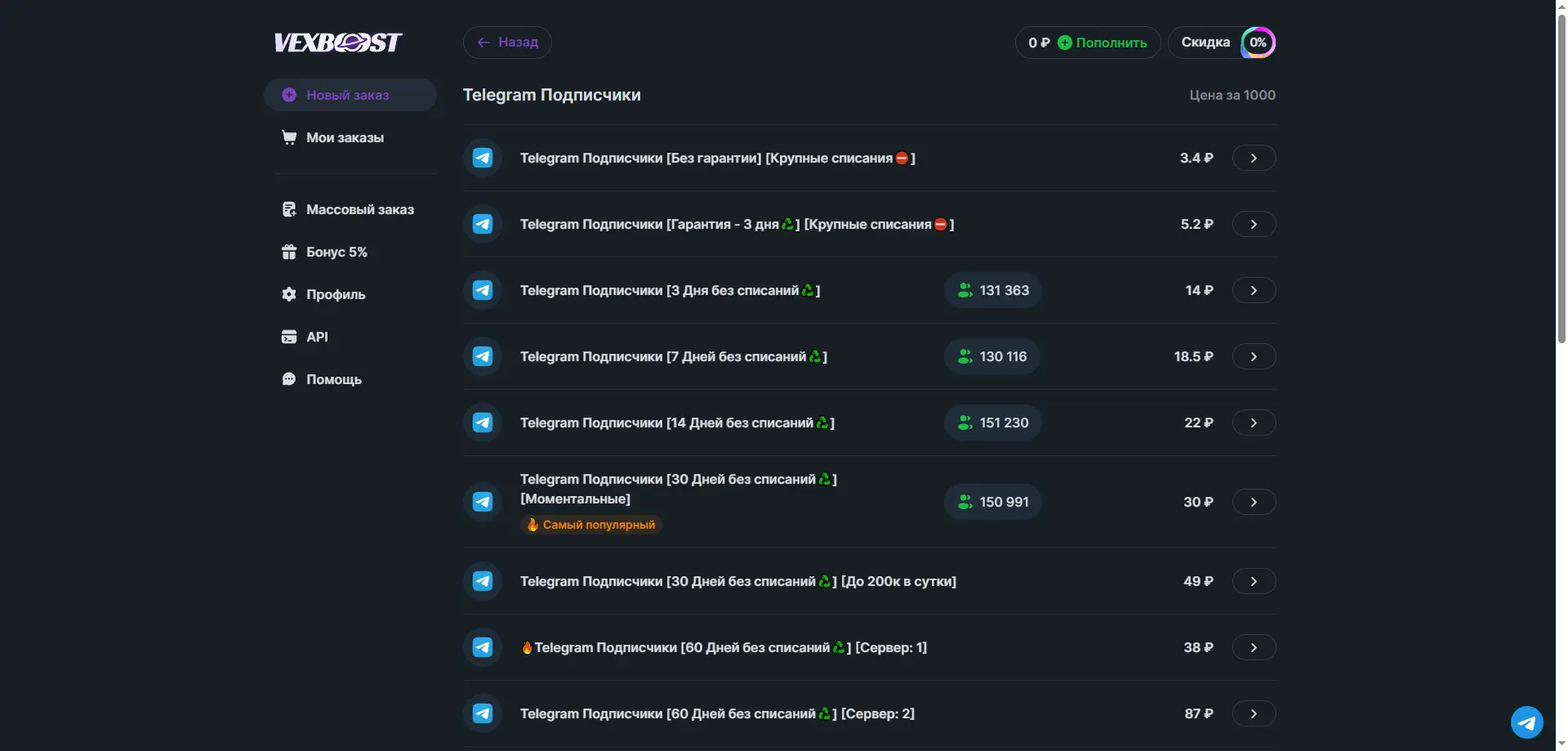
Task: Open the Сервер: 1 service chevron
Action: 1254,647
